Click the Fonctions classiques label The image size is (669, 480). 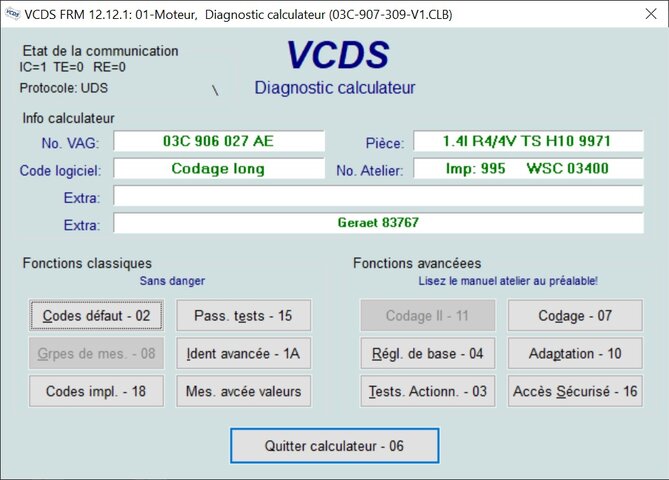[x=87, y=263]
